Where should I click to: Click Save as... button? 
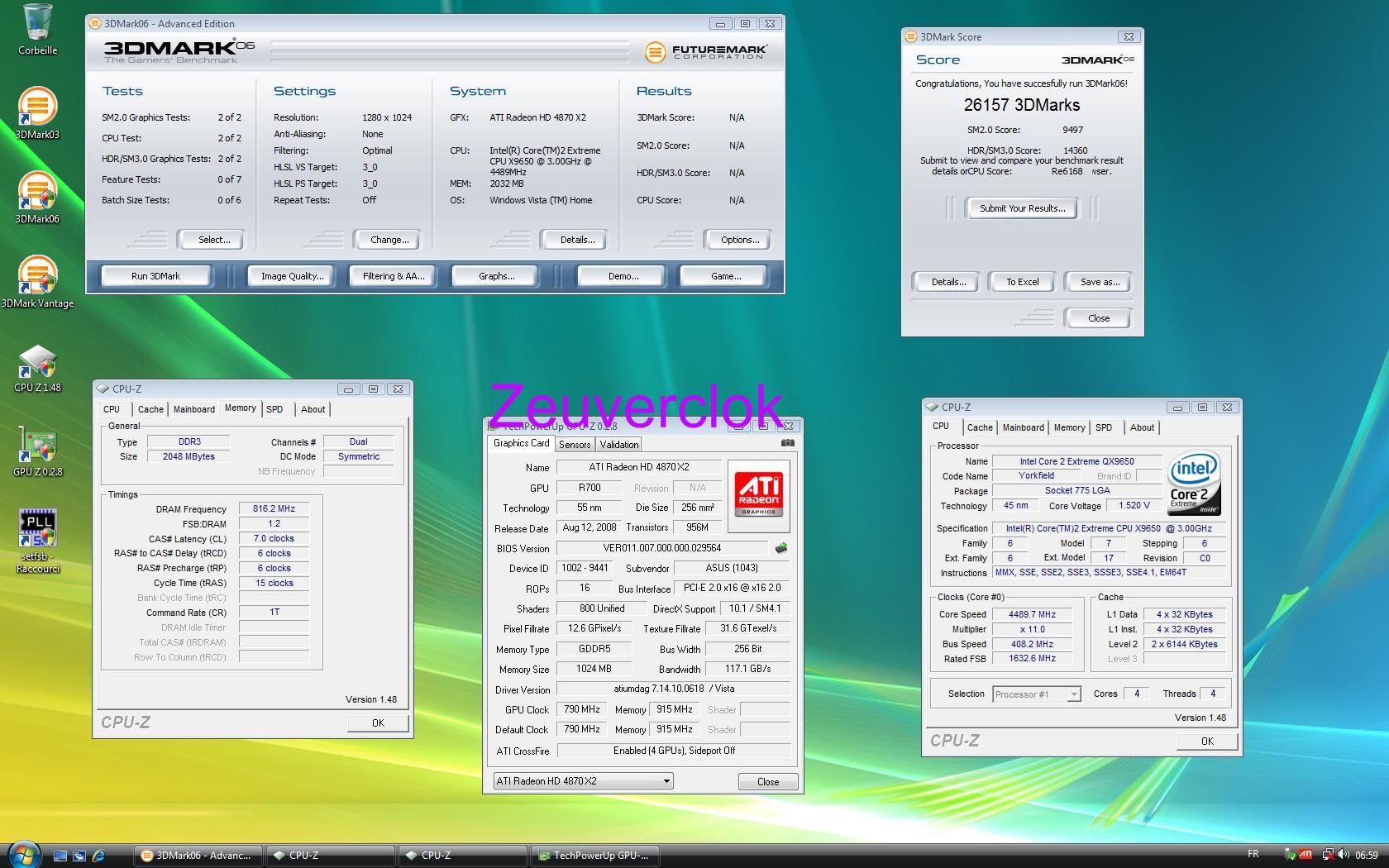click(1100, 282)
